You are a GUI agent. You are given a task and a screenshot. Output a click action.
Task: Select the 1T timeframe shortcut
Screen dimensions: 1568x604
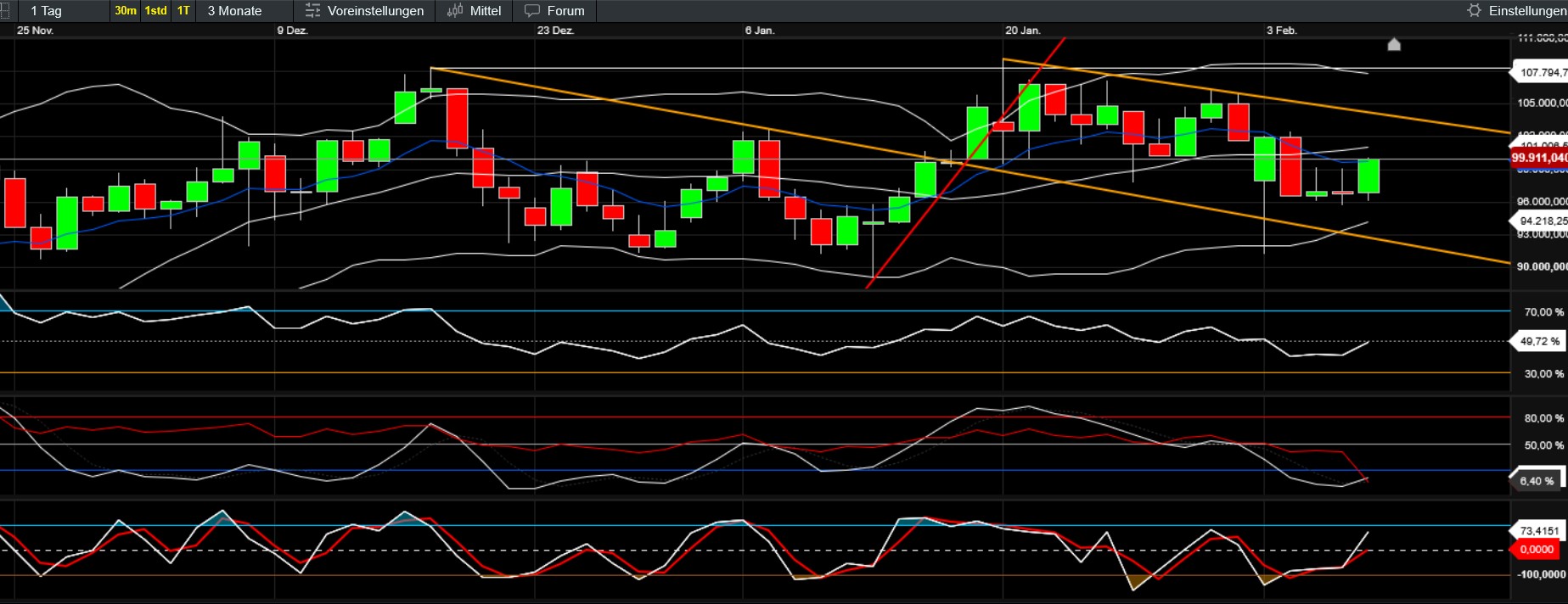coord(183,11)
